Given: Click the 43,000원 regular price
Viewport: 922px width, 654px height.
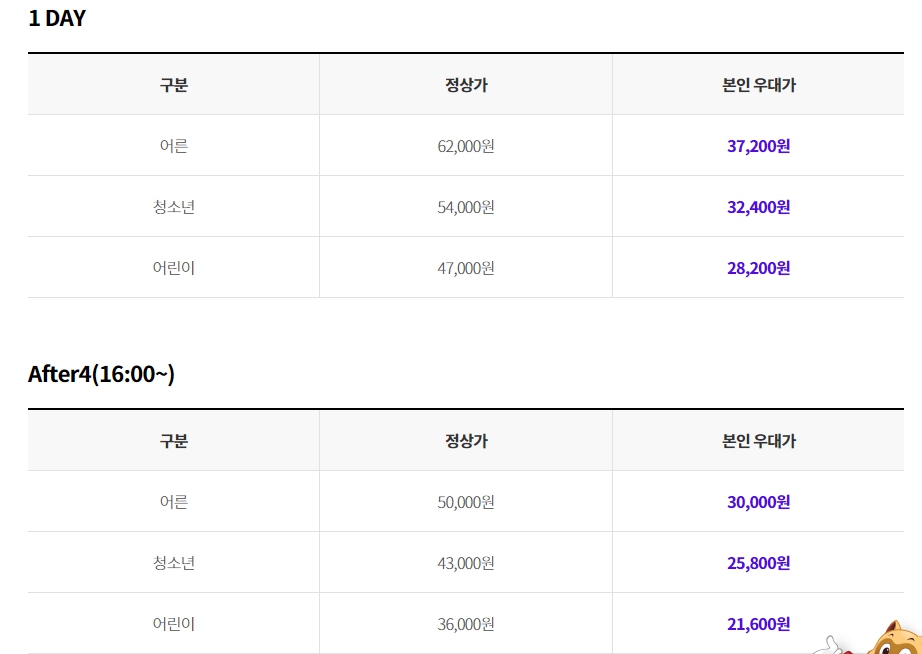Looking at the screenshot, I should pyautogui.click(x=466, y=563).
